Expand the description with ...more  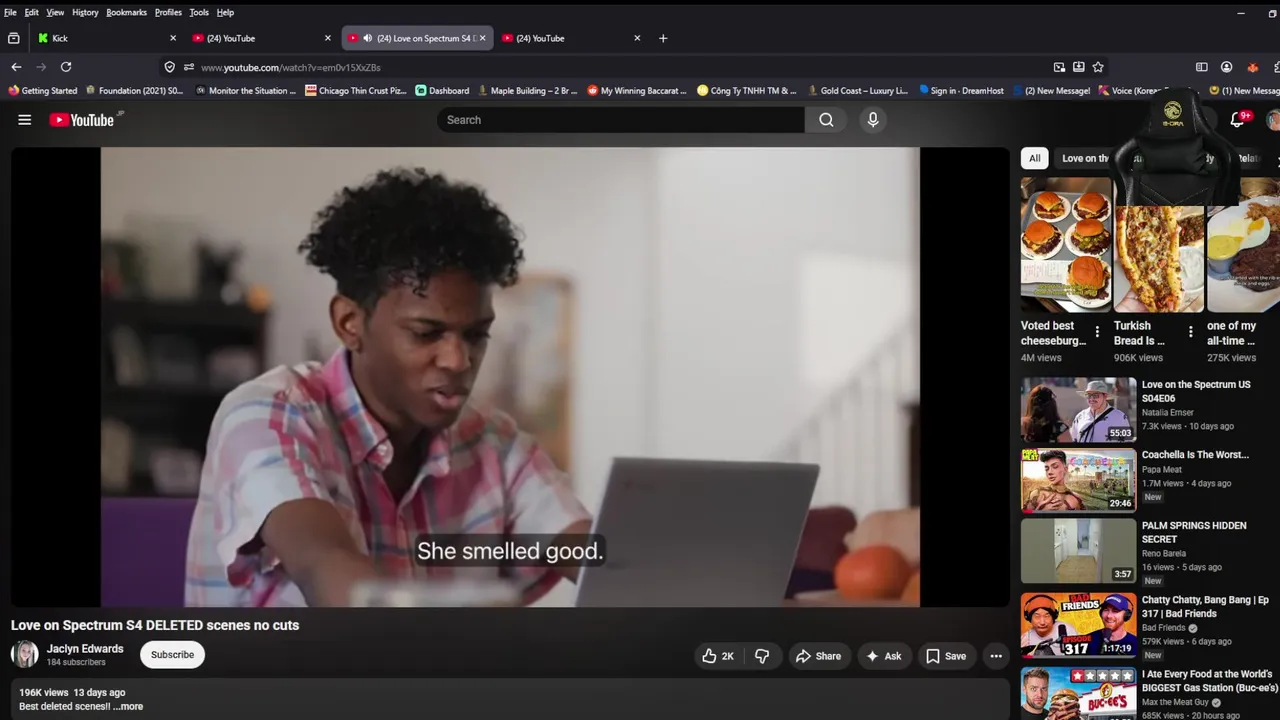(130, 706)
